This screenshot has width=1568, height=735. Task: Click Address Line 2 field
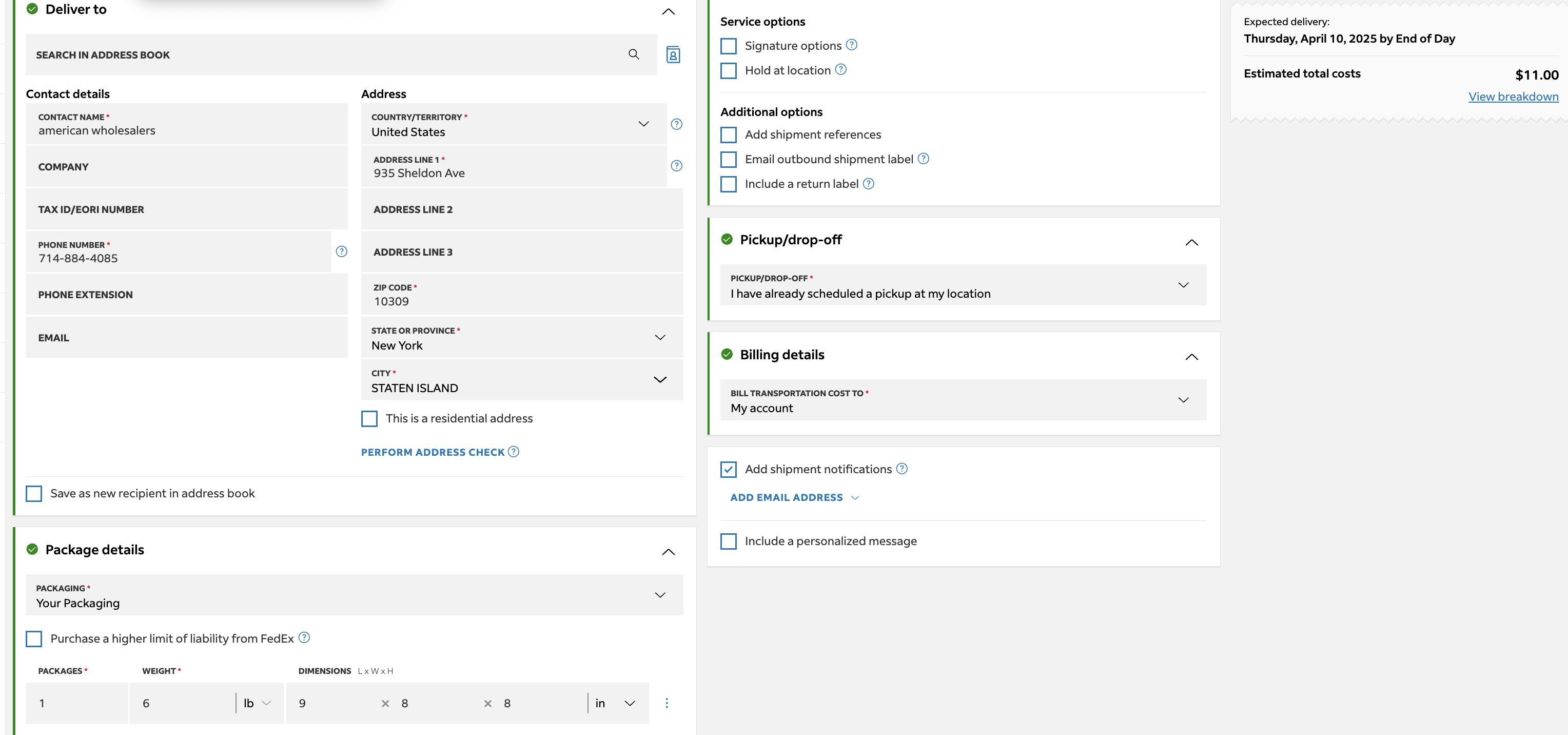click(x=522, y=209)
